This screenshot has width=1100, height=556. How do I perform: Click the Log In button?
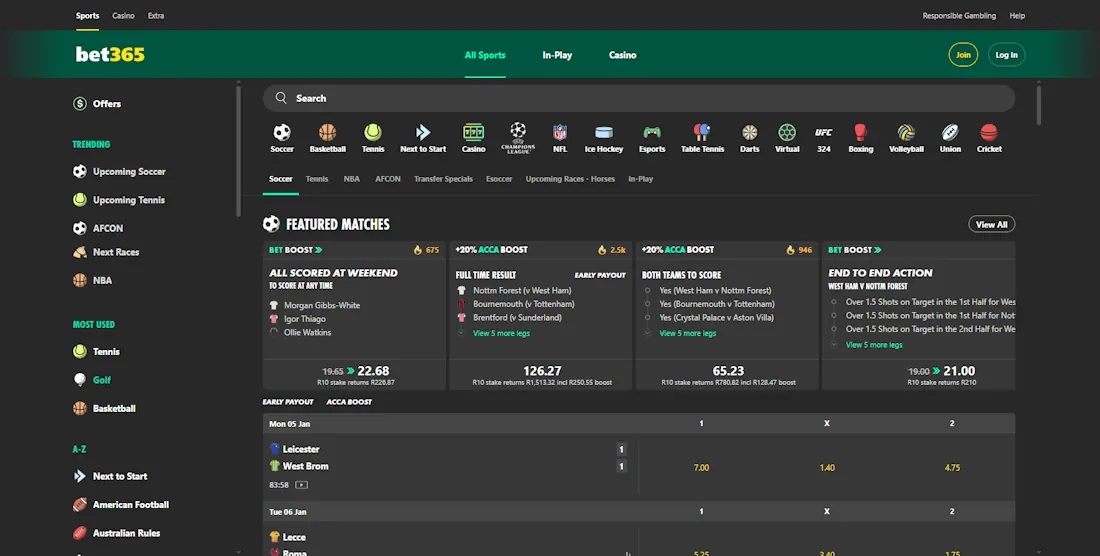(1006, 55)
